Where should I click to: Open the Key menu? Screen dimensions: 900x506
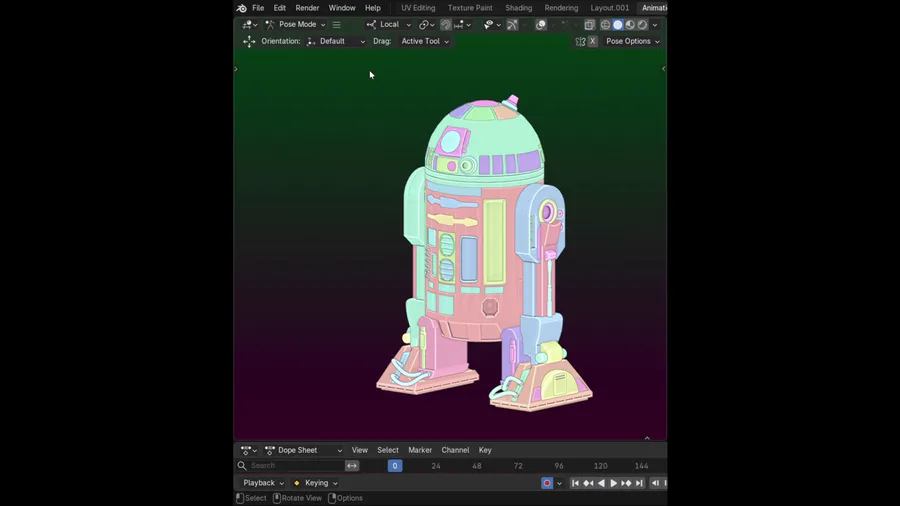(x=485, y=450)
